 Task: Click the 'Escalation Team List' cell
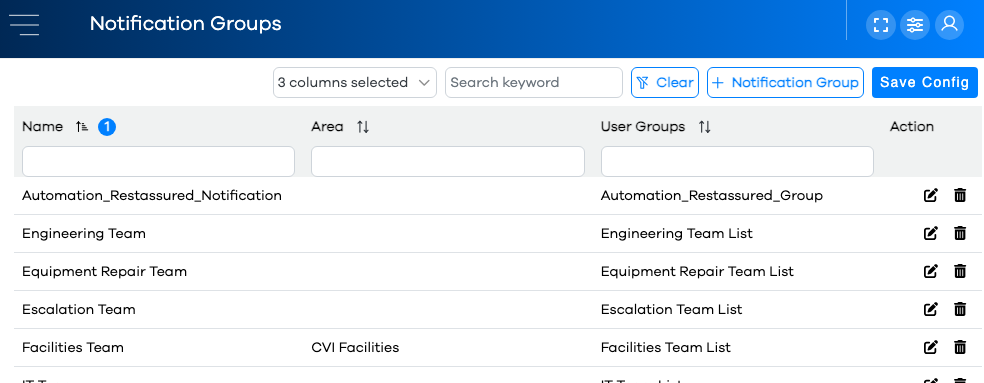[x=671, y=310]
